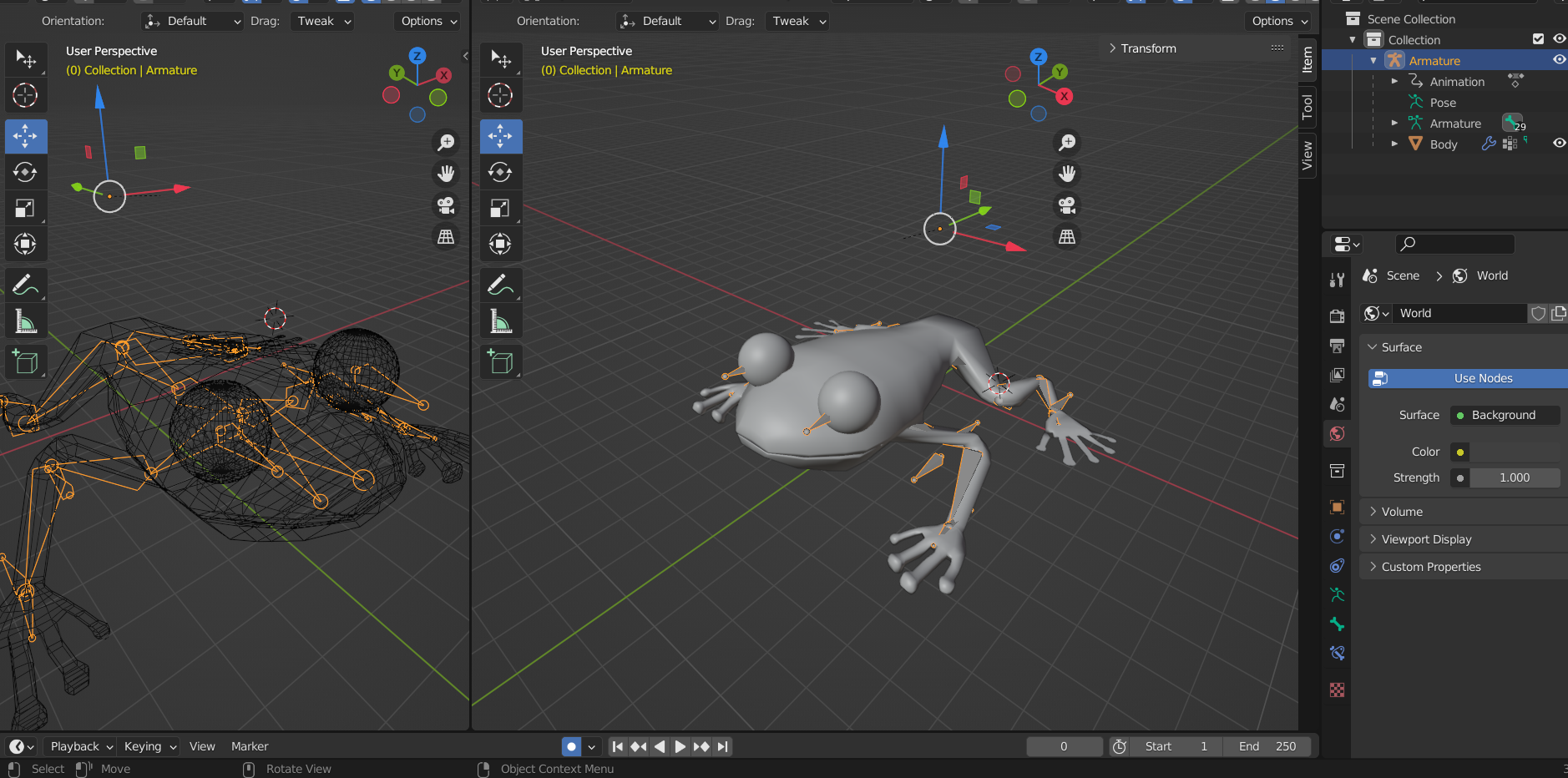
Task: Open Texture properties tab (checker icon)
Action: (x=1337, y=690)
